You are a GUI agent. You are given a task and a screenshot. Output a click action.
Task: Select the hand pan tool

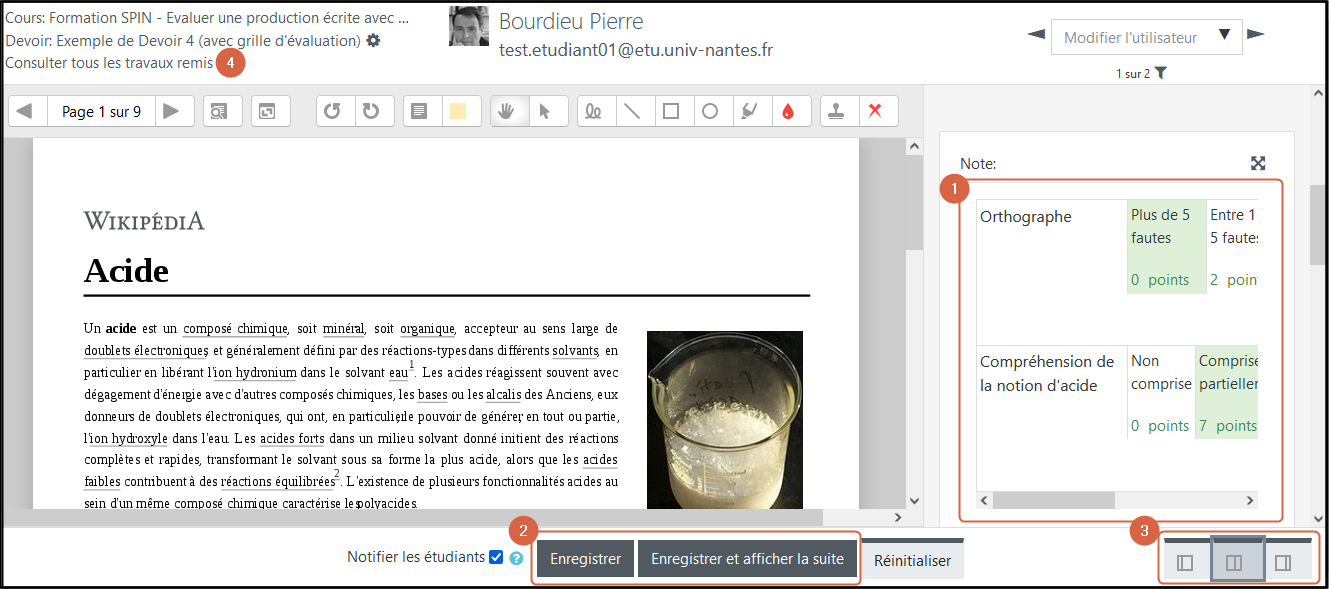(509, 110)
